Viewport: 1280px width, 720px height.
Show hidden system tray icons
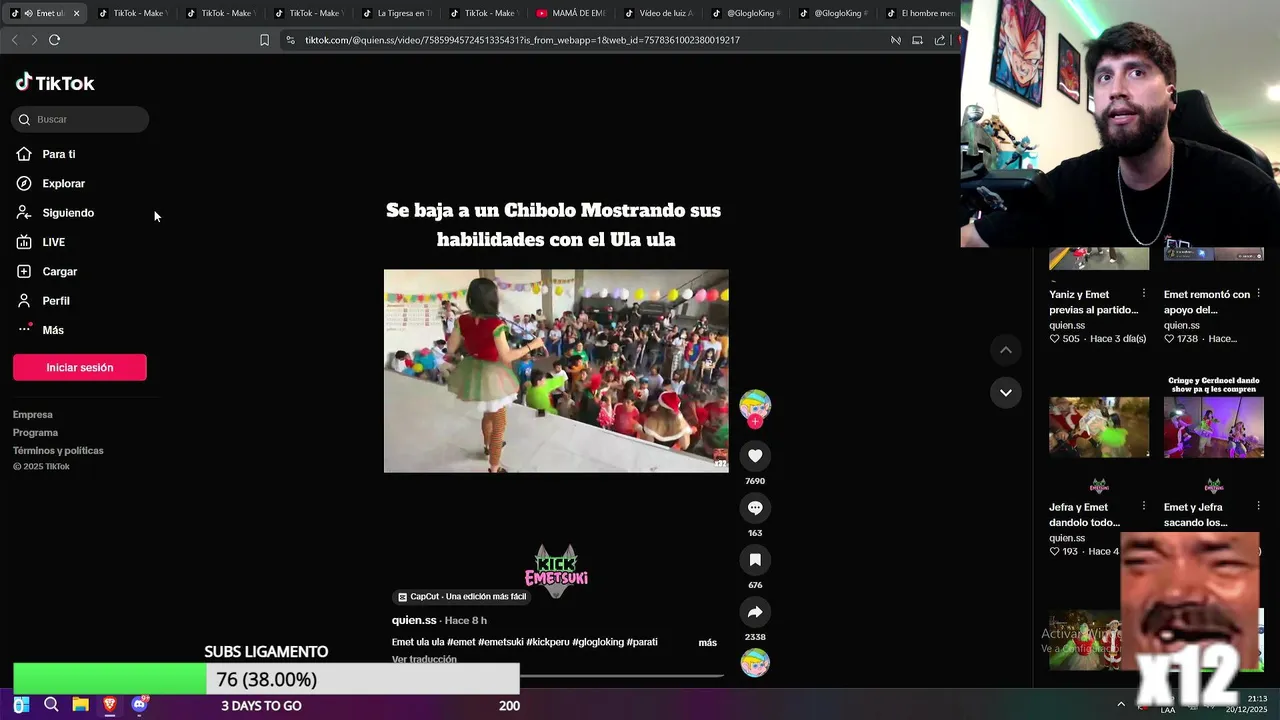click(x=1121, y=705)
